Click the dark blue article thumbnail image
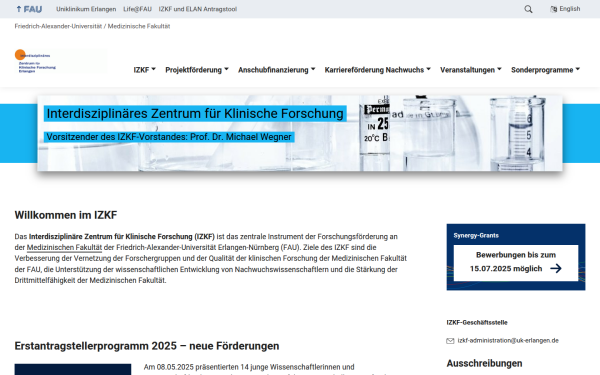 pos(73,369)
